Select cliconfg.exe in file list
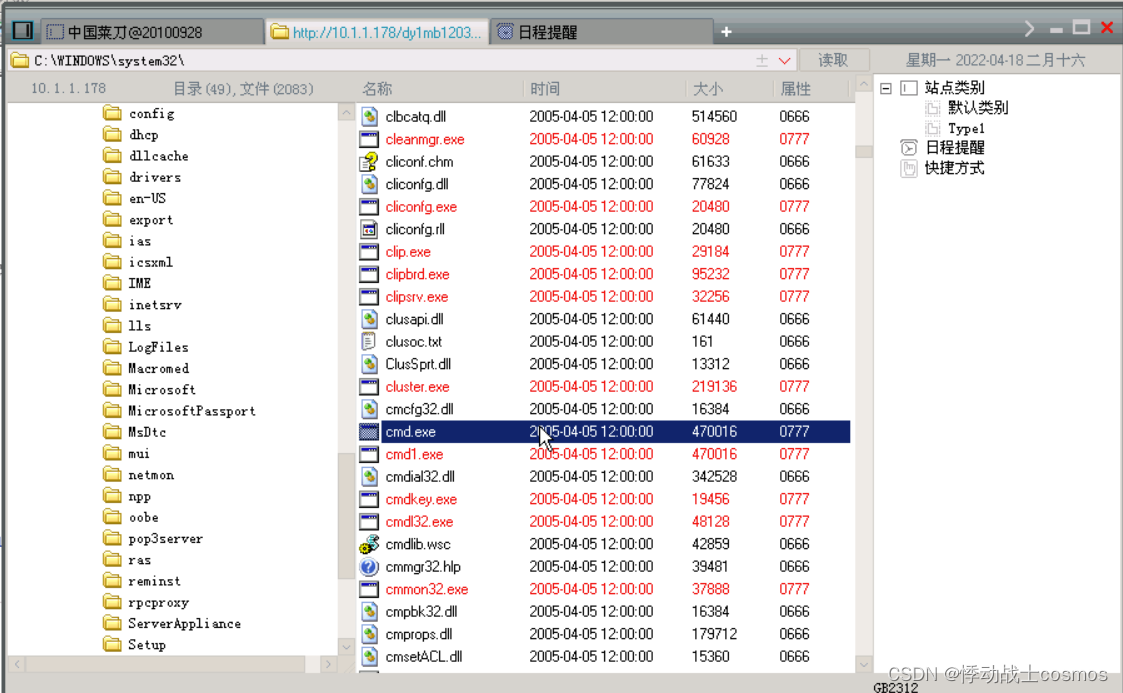The image size is (1123, 693). click(x=420, y=207)
